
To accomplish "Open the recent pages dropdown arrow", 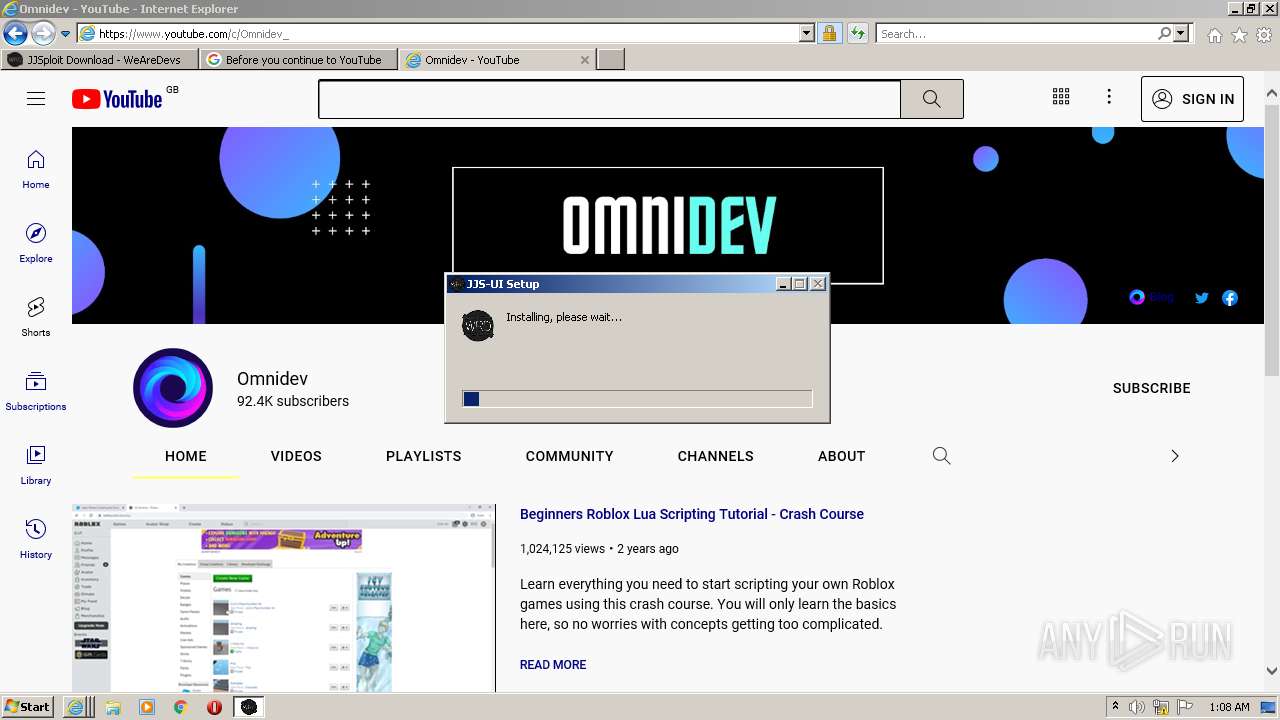I will click(66, 34).
